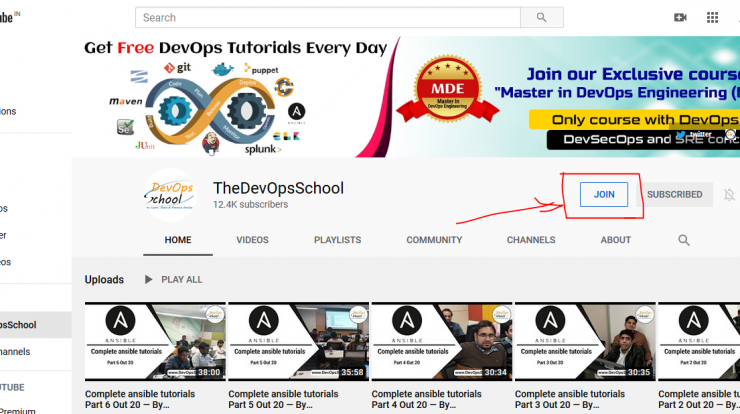Select the highlighted DevOpsSchool sidebar entry
740x414 pixels.
[36, 325]
